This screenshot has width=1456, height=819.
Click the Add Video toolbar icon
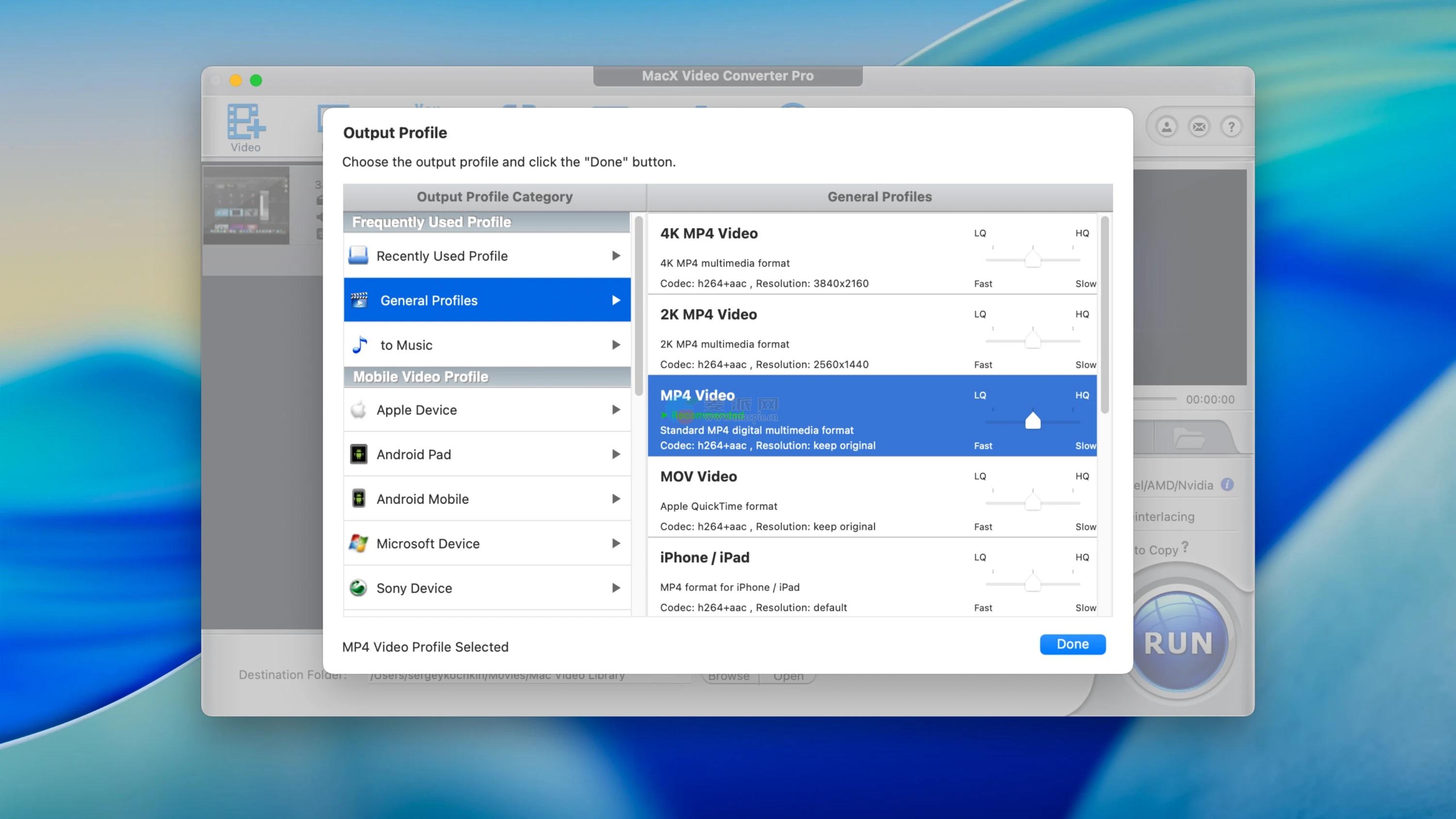click(246, 127)
